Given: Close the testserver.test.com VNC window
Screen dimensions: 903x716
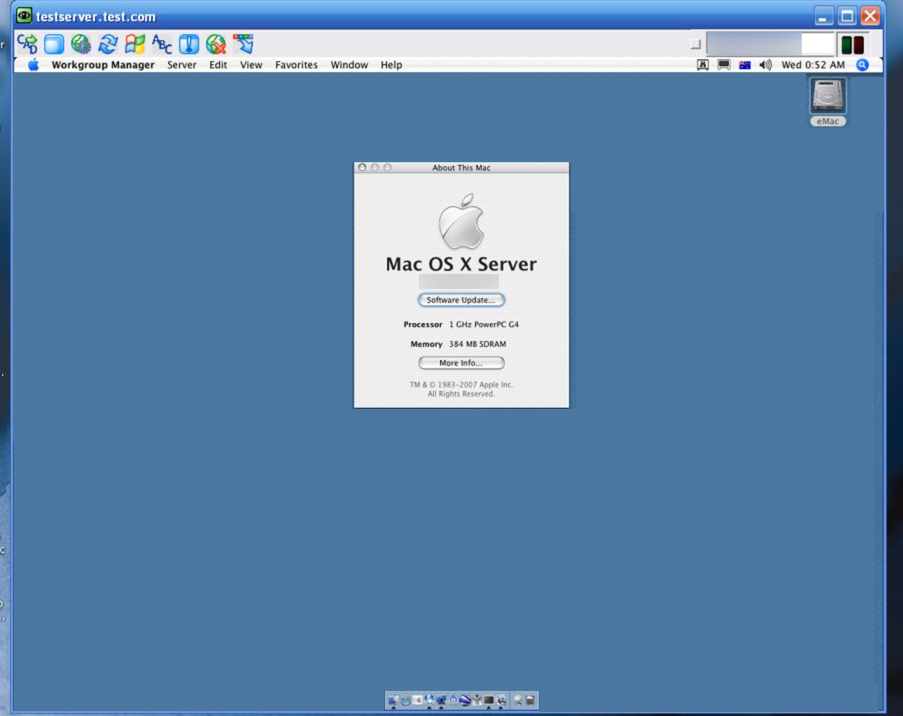Looking at the screenshot, I should [870, 16].
